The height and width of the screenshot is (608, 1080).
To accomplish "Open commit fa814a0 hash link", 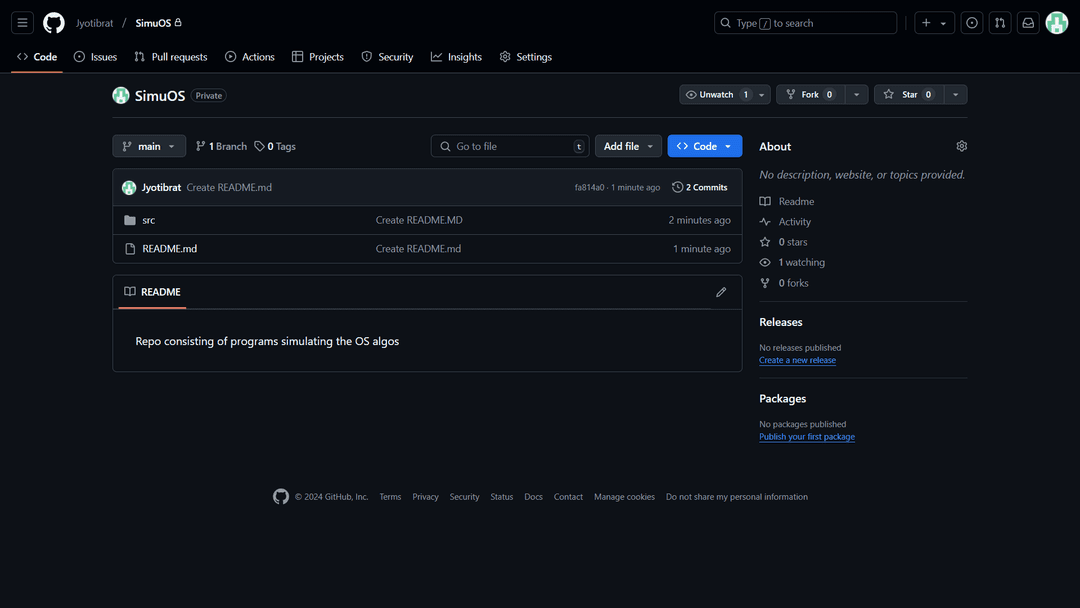I will [590, 187].
